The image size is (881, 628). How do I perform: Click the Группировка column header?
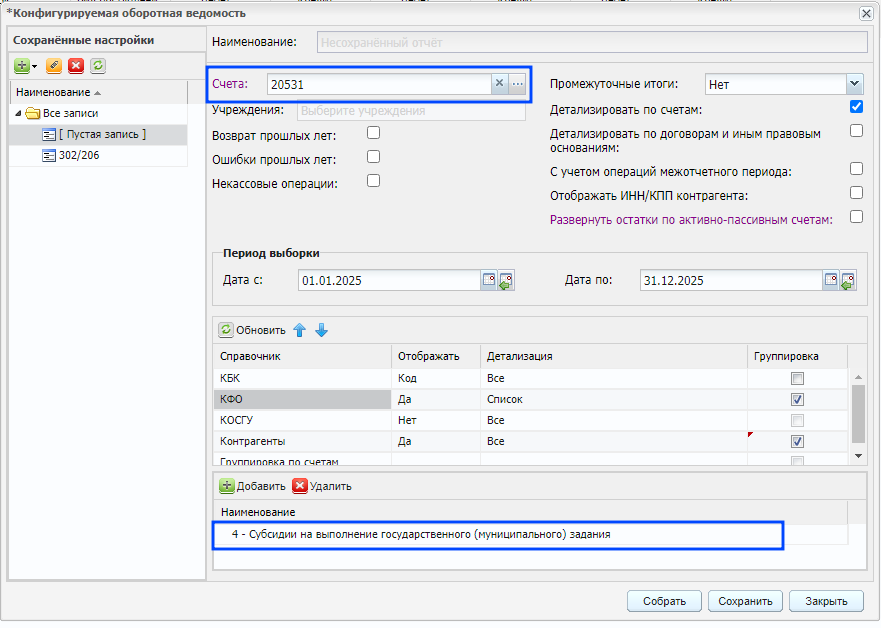click(797, 356)
